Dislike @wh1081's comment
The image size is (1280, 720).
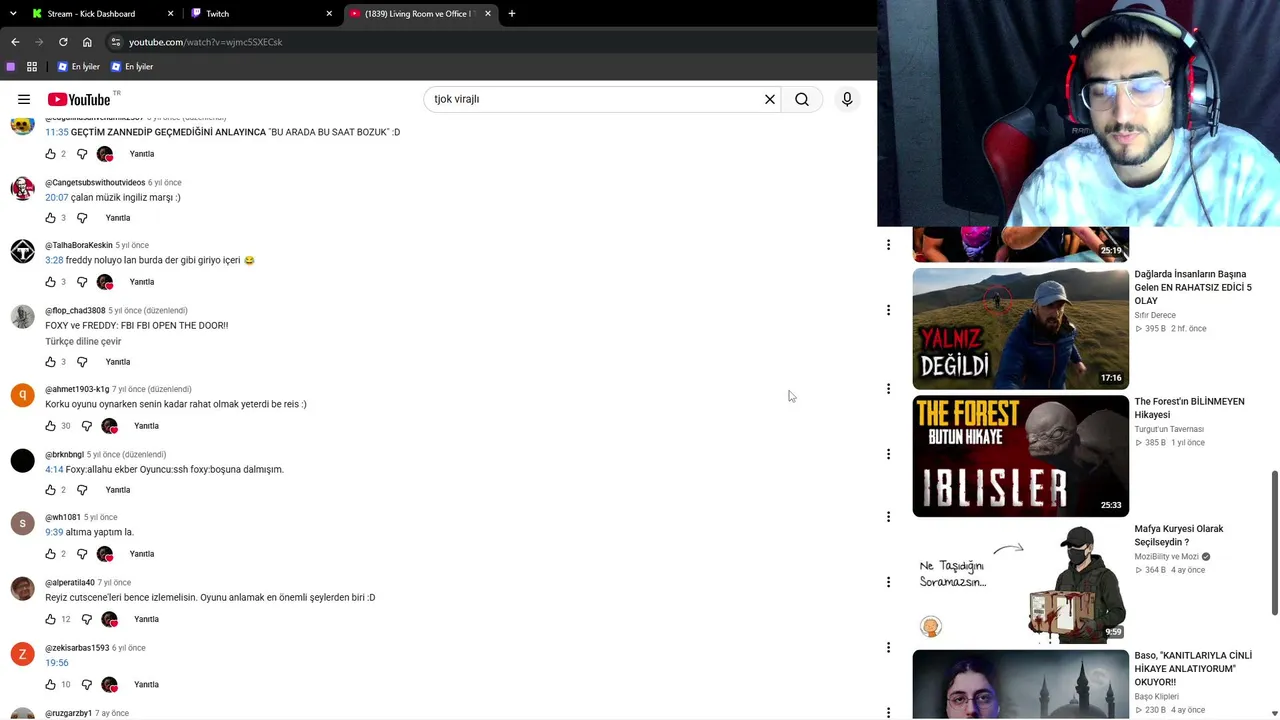pyautogui.click(x=82, y=554)
